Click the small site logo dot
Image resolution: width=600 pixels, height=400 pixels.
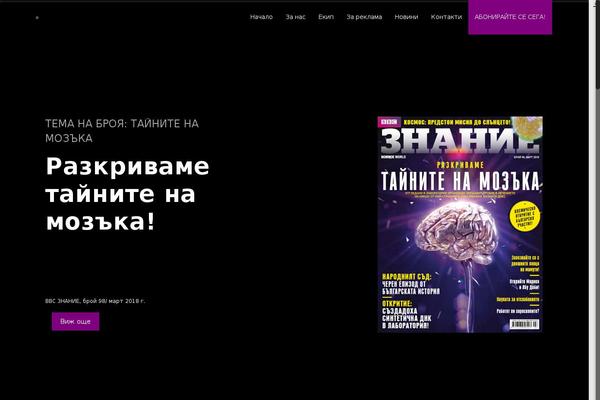point(37,18)
